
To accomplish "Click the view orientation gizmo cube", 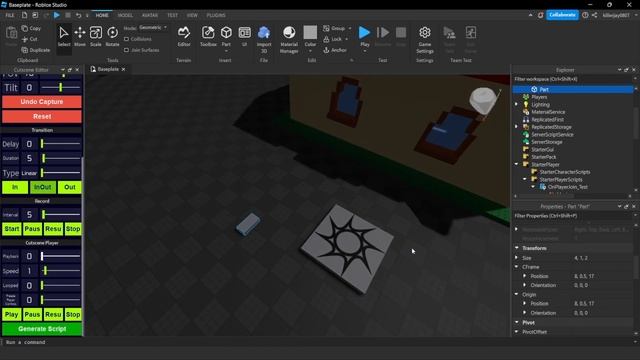I will (x=483, y=100).
